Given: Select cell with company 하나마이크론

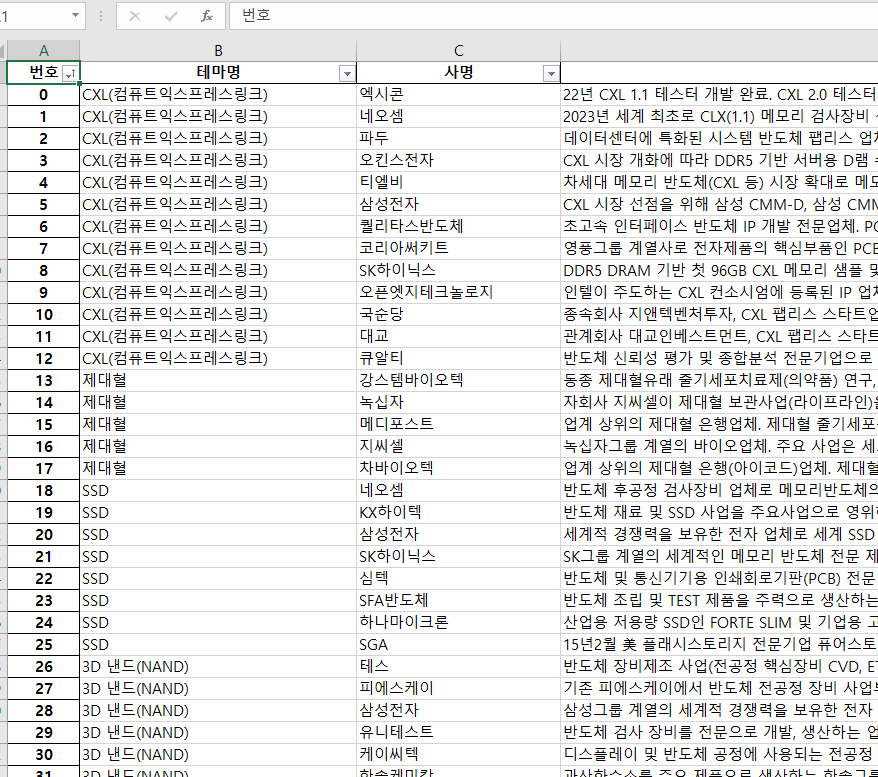Looking at the screenshot, I should [458, 622].
